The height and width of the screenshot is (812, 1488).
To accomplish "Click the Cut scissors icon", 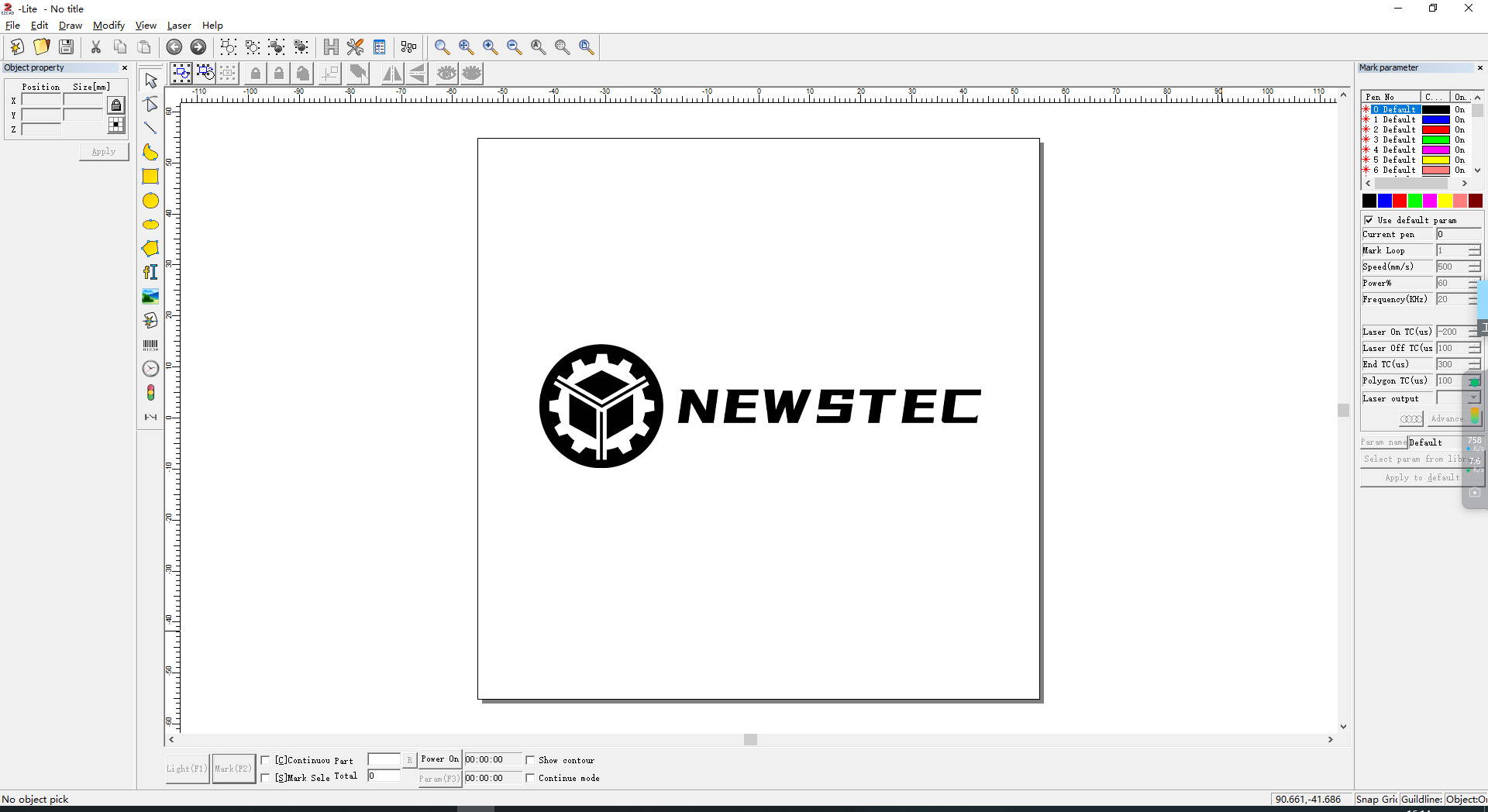I will coord(96,47).
